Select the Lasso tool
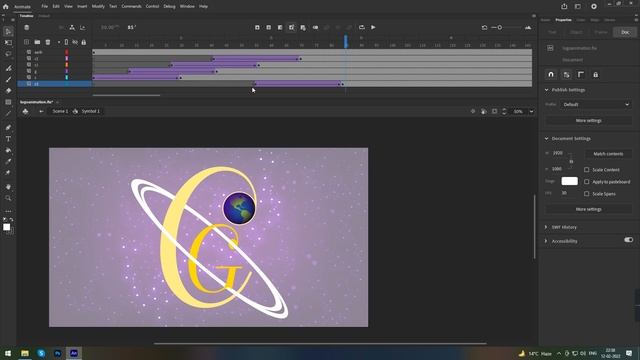The height and width of the screenshot is (360, 640). [8, 53]
